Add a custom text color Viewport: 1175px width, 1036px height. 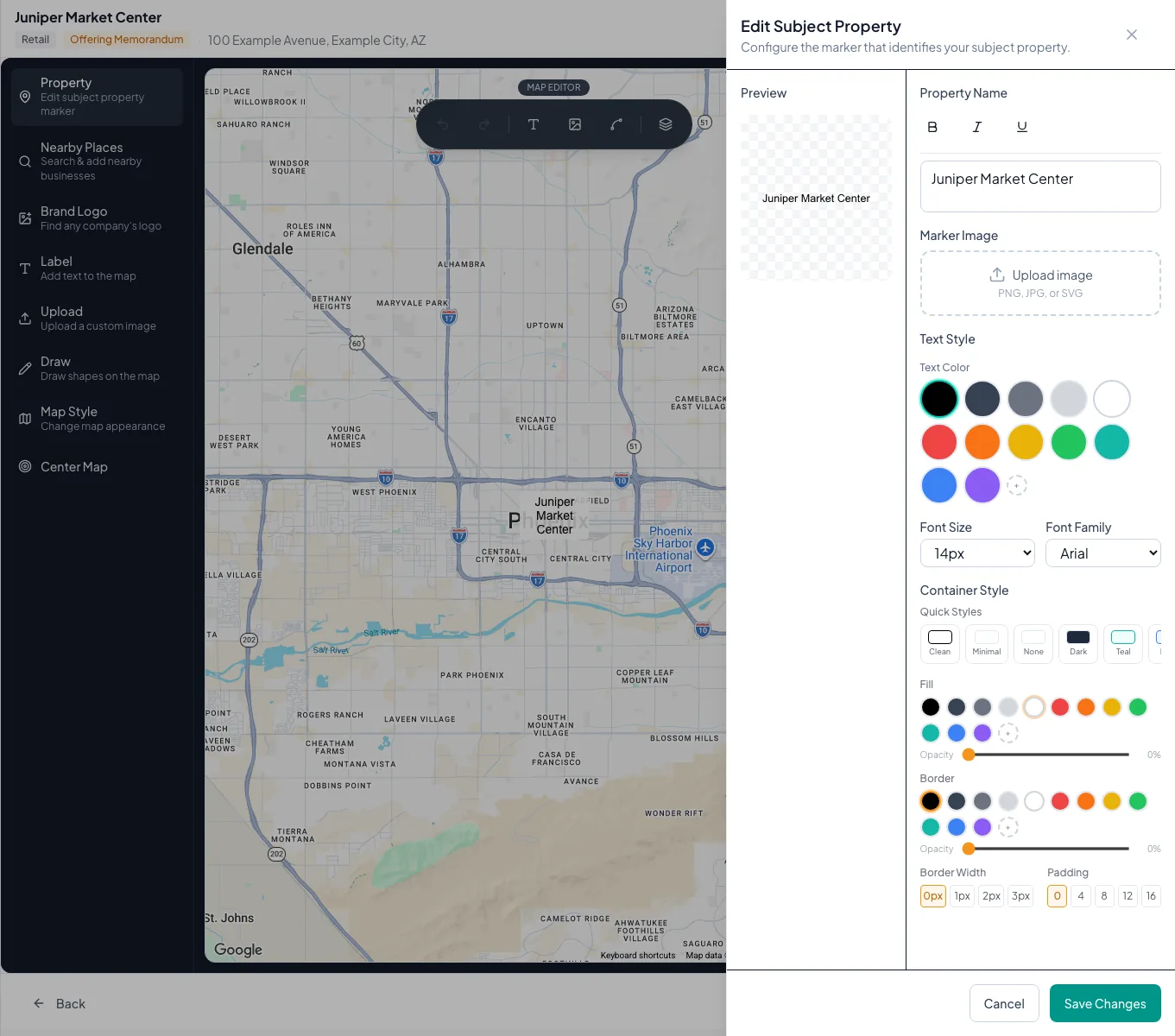[1017, 485]
